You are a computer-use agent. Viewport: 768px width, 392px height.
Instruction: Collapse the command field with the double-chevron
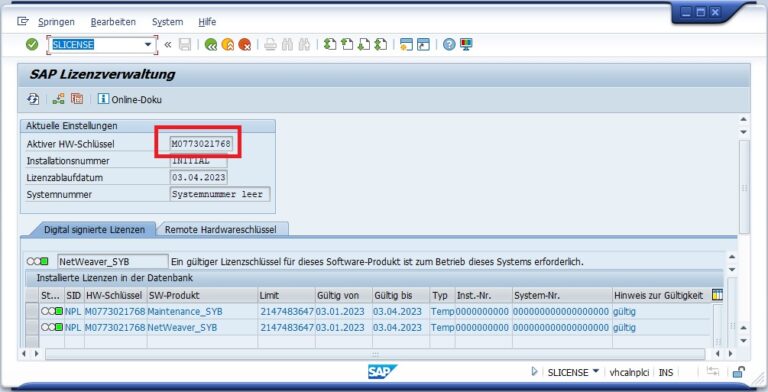coord(168,45)
